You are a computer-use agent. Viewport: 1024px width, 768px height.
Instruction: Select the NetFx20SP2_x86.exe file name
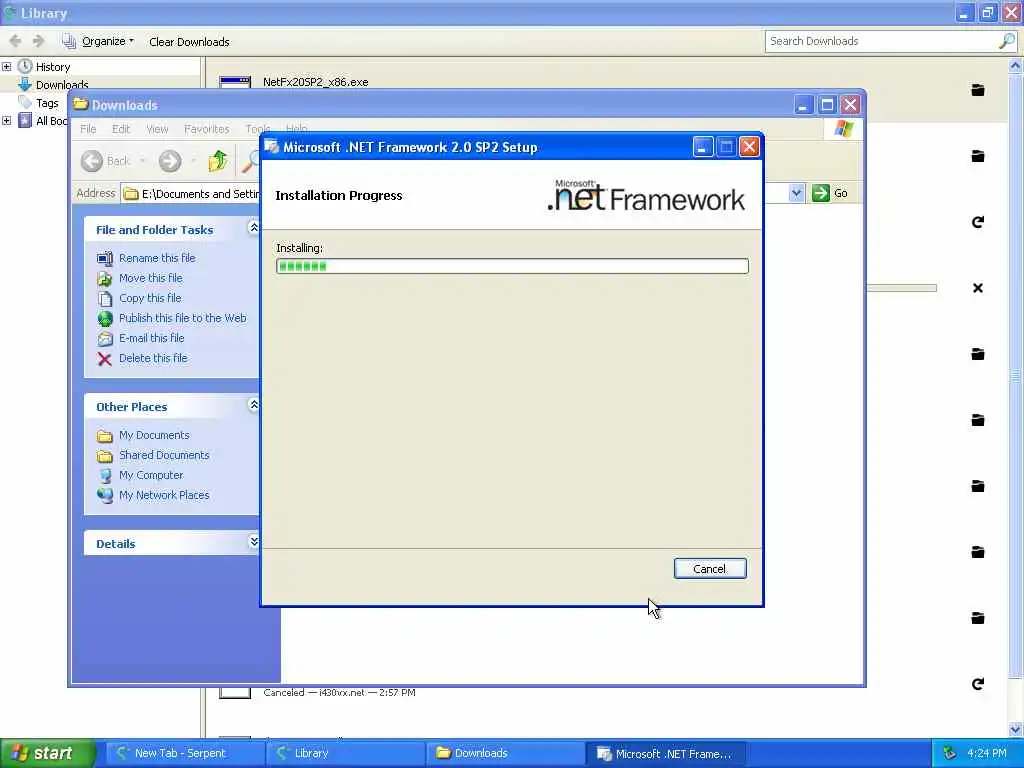click(x=315, y=82)
